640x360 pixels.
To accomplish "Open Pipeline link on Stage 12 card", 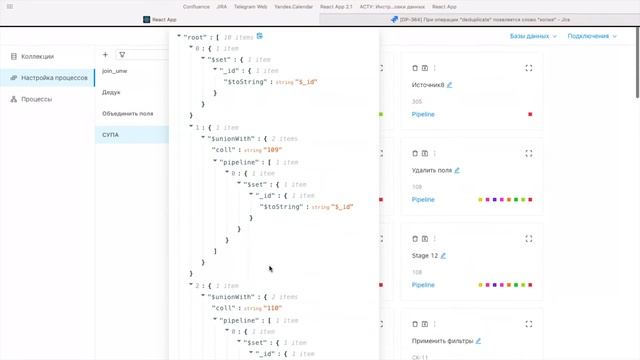I will tap(423, 285).
